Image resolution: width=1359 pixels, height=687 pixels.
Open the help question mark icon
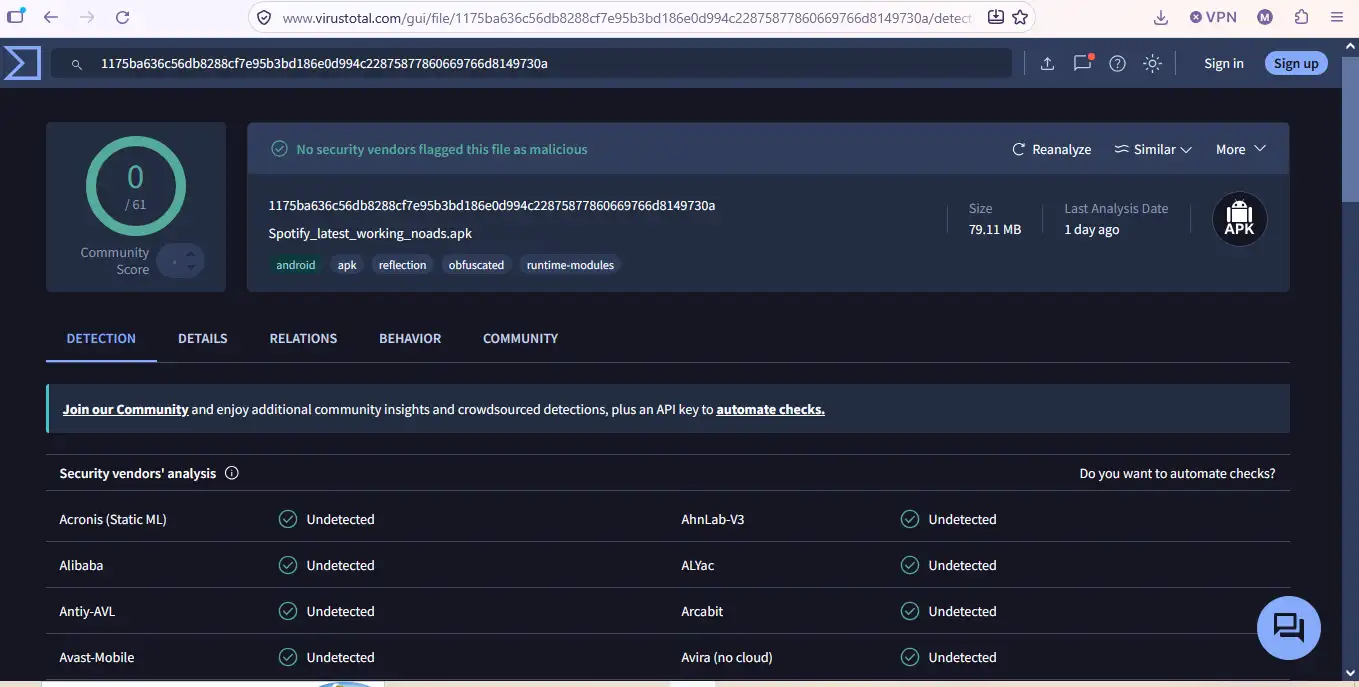click(x=1118, y=63)
